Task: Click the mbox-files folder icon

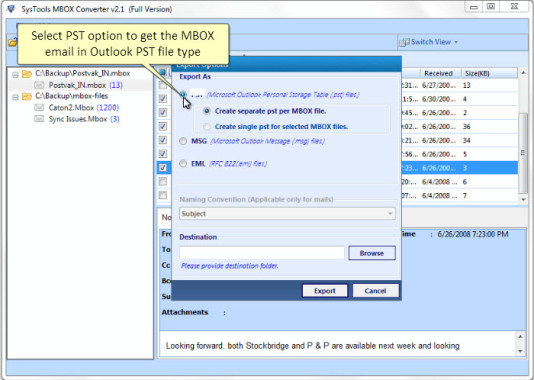Action: click(27, 96)
